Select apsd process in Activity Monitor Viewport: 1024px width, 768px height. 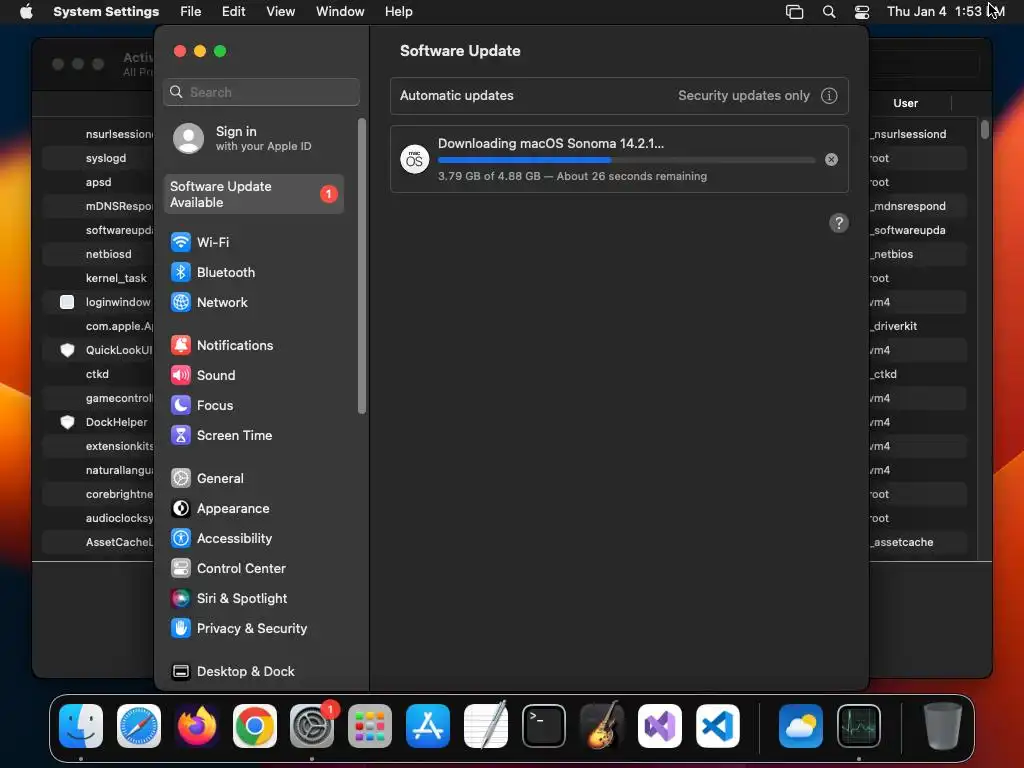98,182
